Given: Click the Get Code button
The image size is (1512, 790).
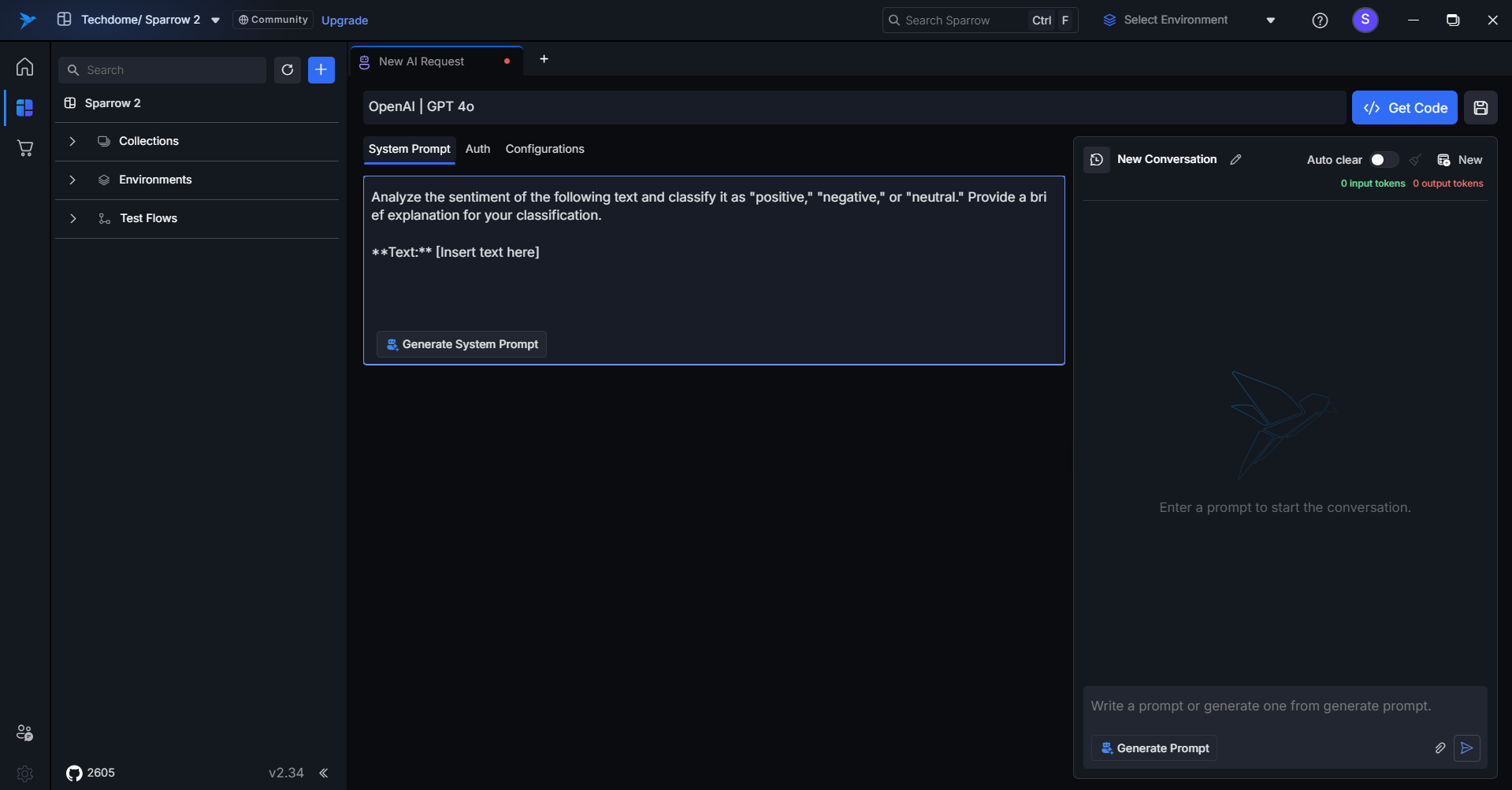Looking at the screenshot, I should [x=1404, y=108].
